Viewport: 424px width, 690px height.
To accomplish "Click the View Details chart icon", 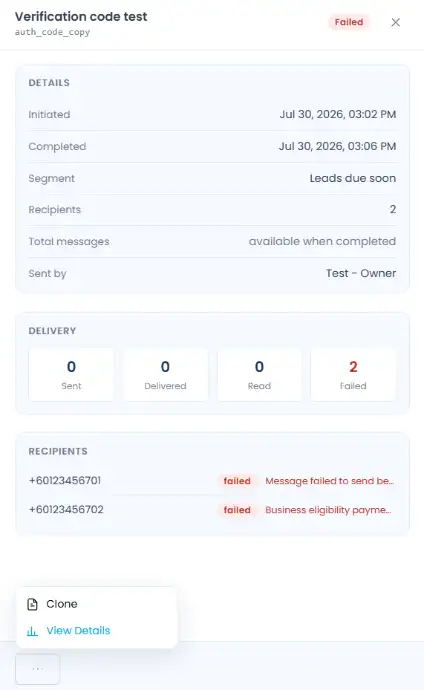I will tap(33, 631).
